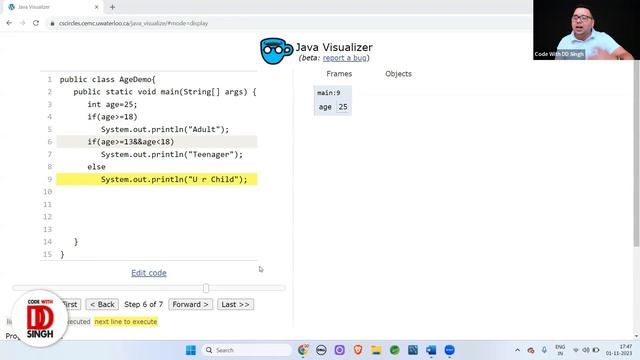Click the main:9 frame label
Viewport: 640px width, 360px height.
(329, 93)
